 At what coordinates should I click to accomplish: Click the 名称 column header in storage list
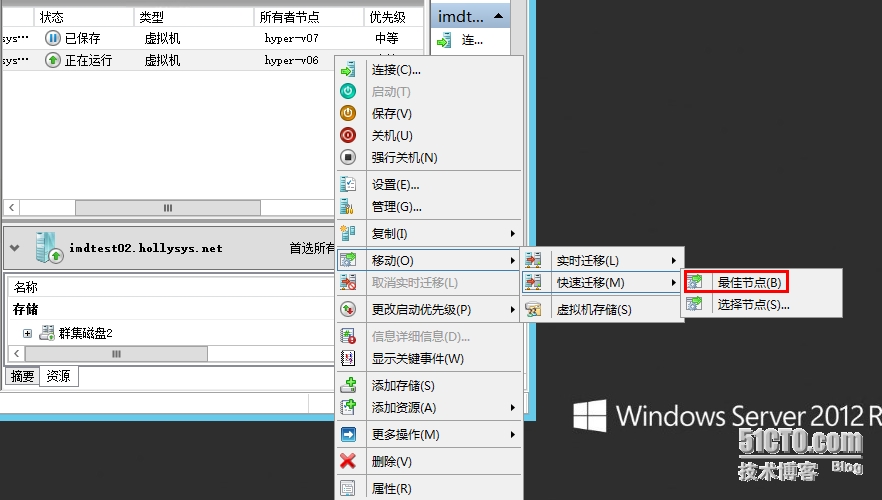(25, 287)
